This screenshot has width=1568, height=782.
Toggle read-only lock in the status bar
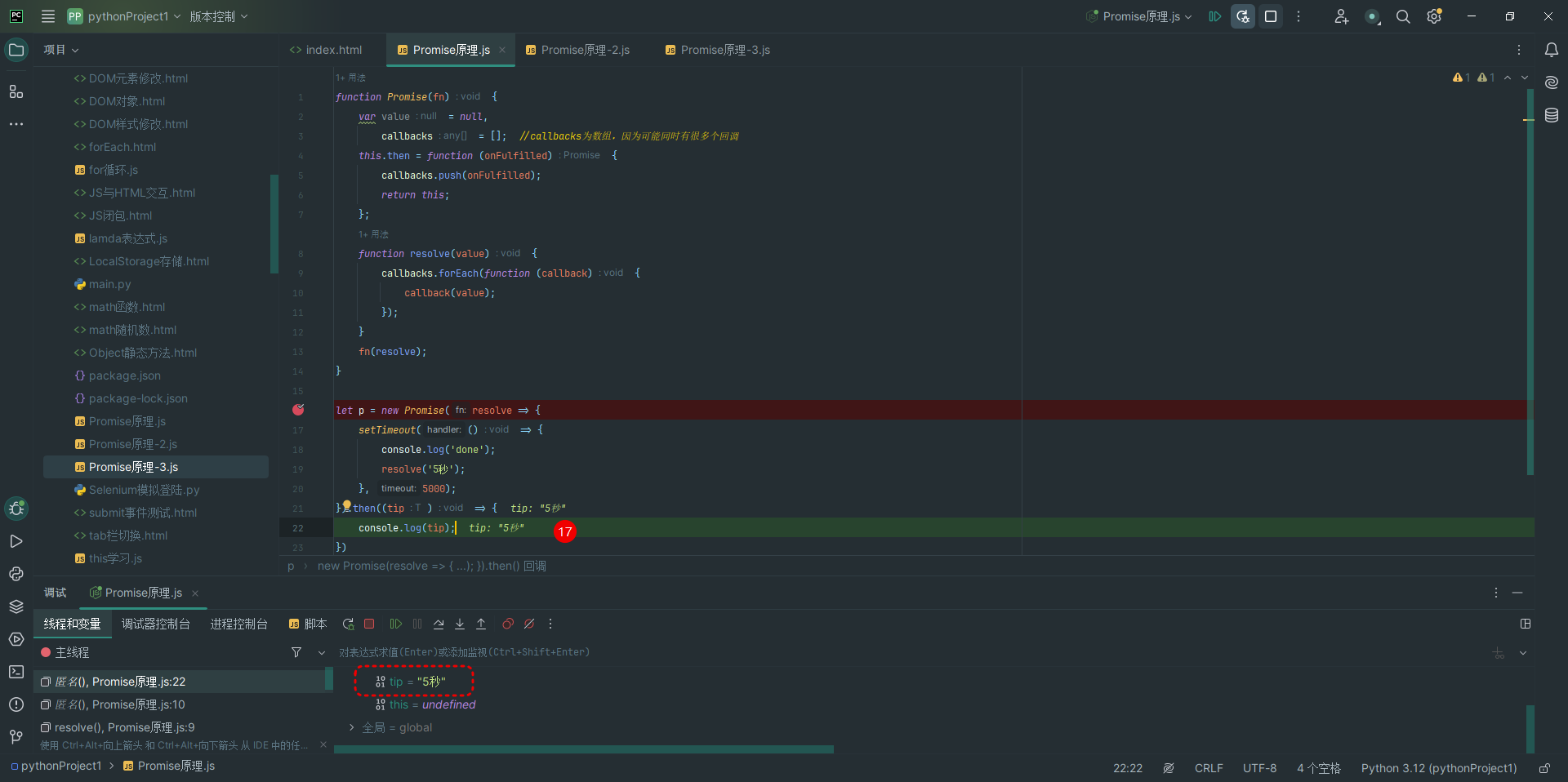pyautogui.click(x=1544, y=768)
